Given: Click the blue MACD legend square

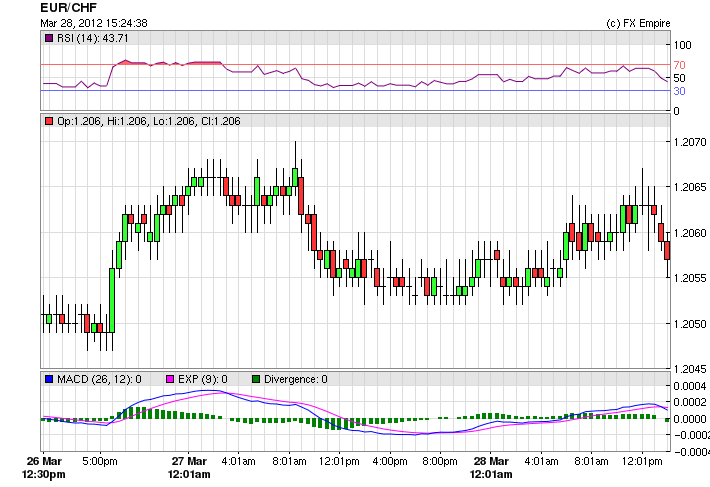Looking at the screenshot, I should tap(49, 379).
